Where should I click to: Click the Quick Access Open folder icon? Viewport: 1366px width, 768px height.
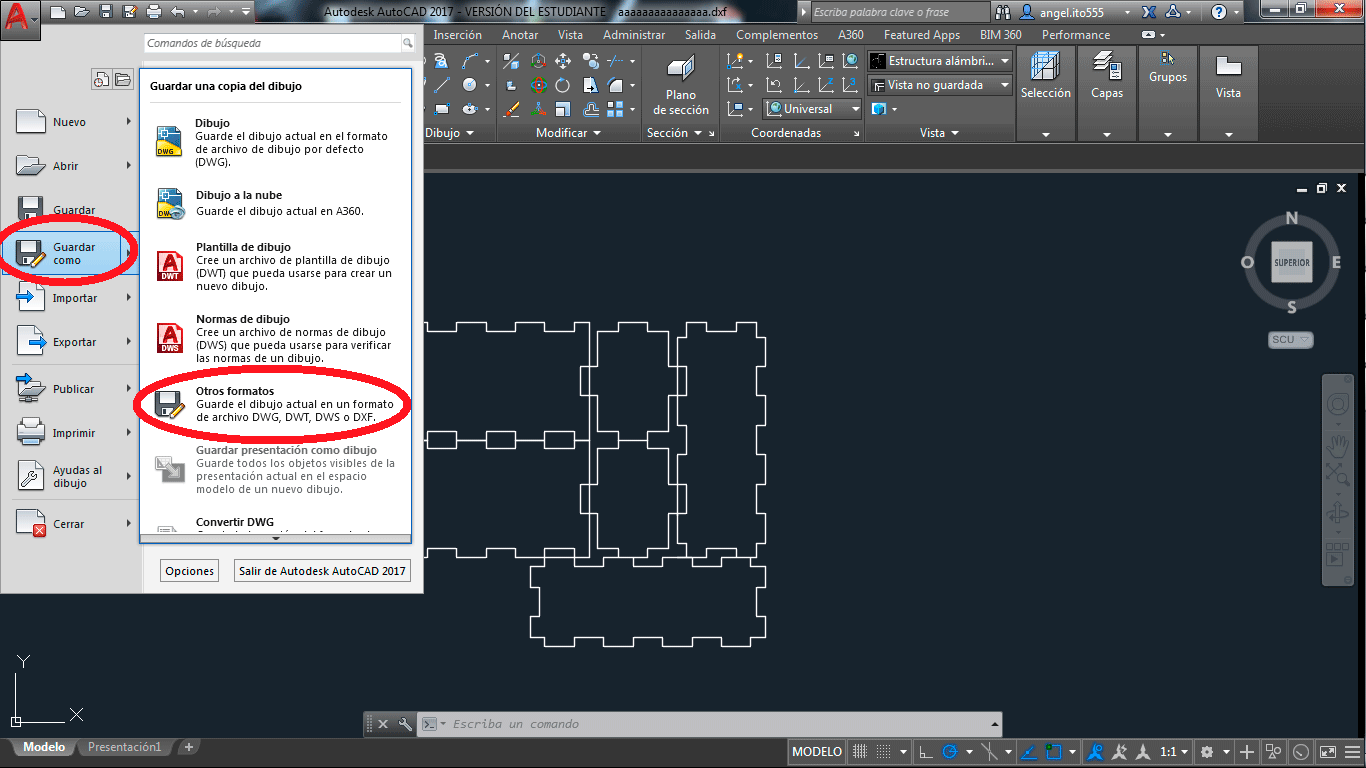coord(81,12)
